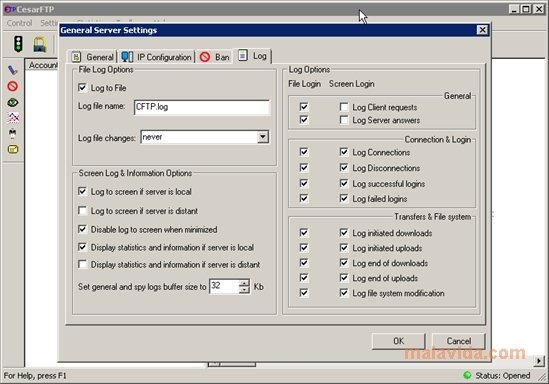The height and width of the screenshot is (384, 549).
Task: Toggle Display statistics if server is local
Action: pos(82,247)
